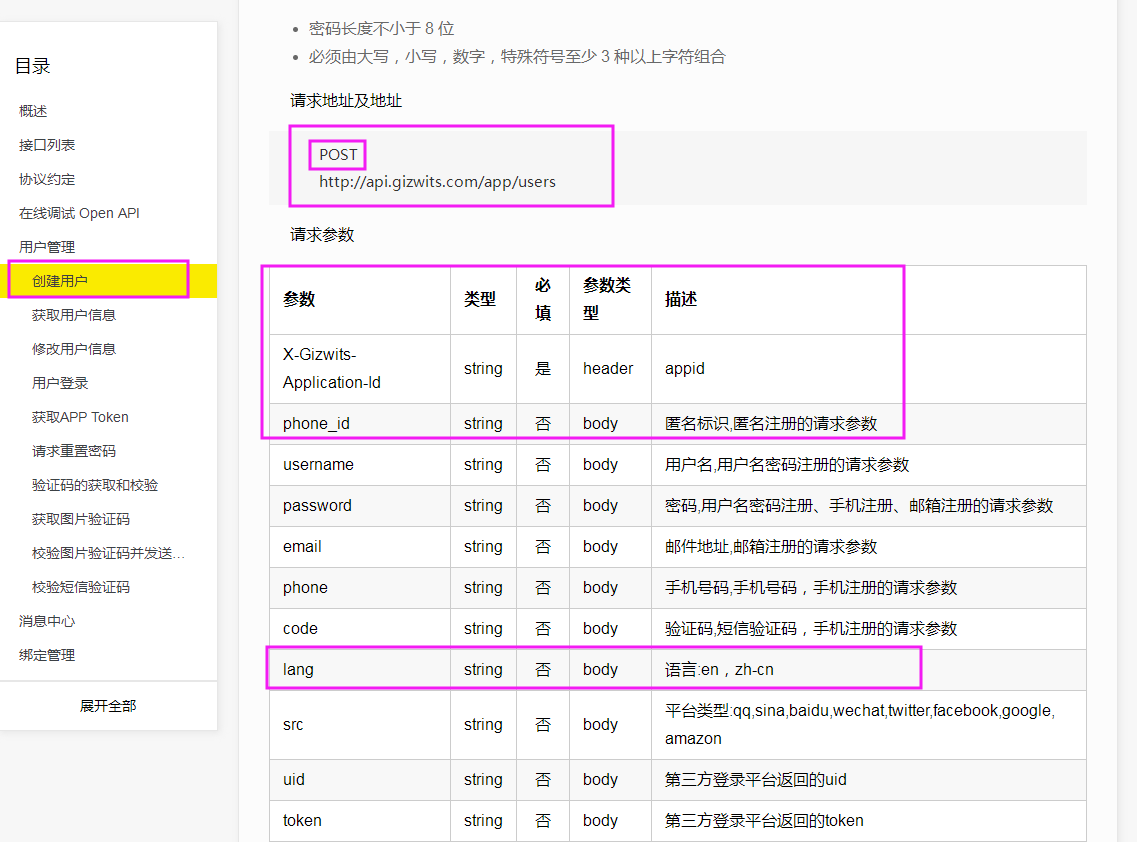The height and width of the screenshot is (842, 1137).
Task: Go to 接口列表 in the table of contents
Action: pos(47,145)
